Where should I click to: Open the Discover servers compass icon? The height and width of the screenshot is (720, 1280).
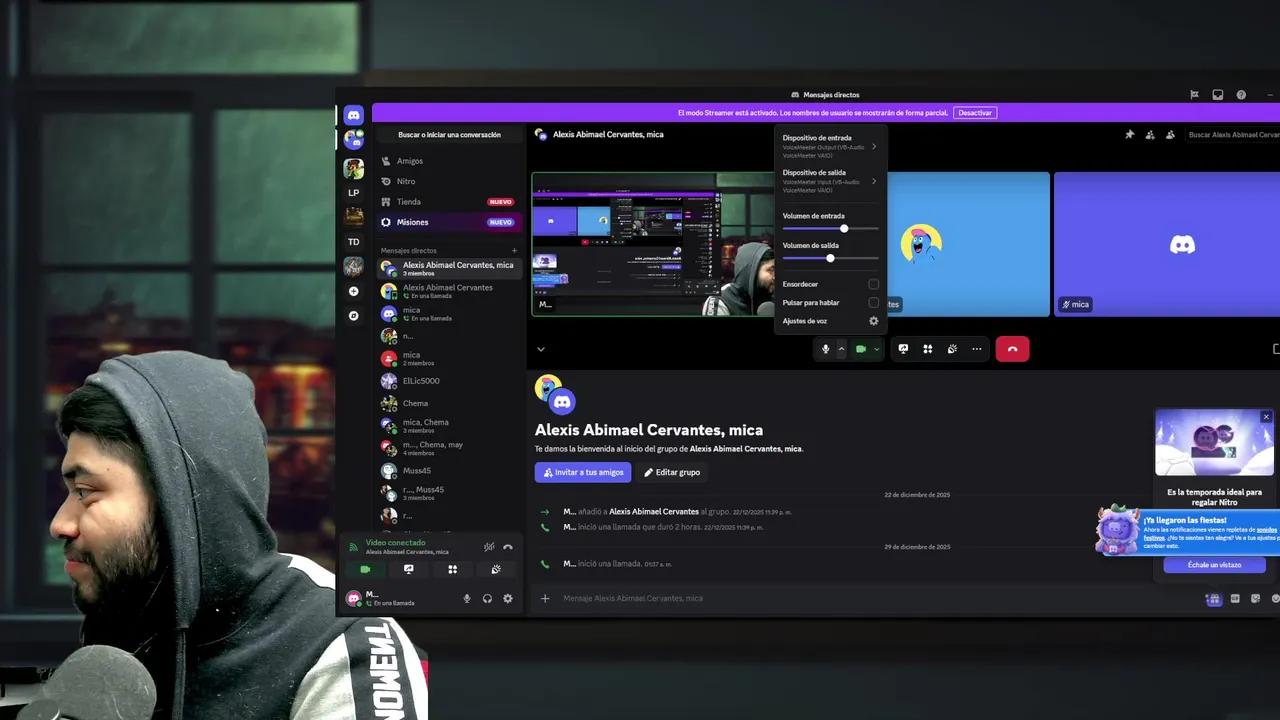pyautogui.click(x=353, y=315)
